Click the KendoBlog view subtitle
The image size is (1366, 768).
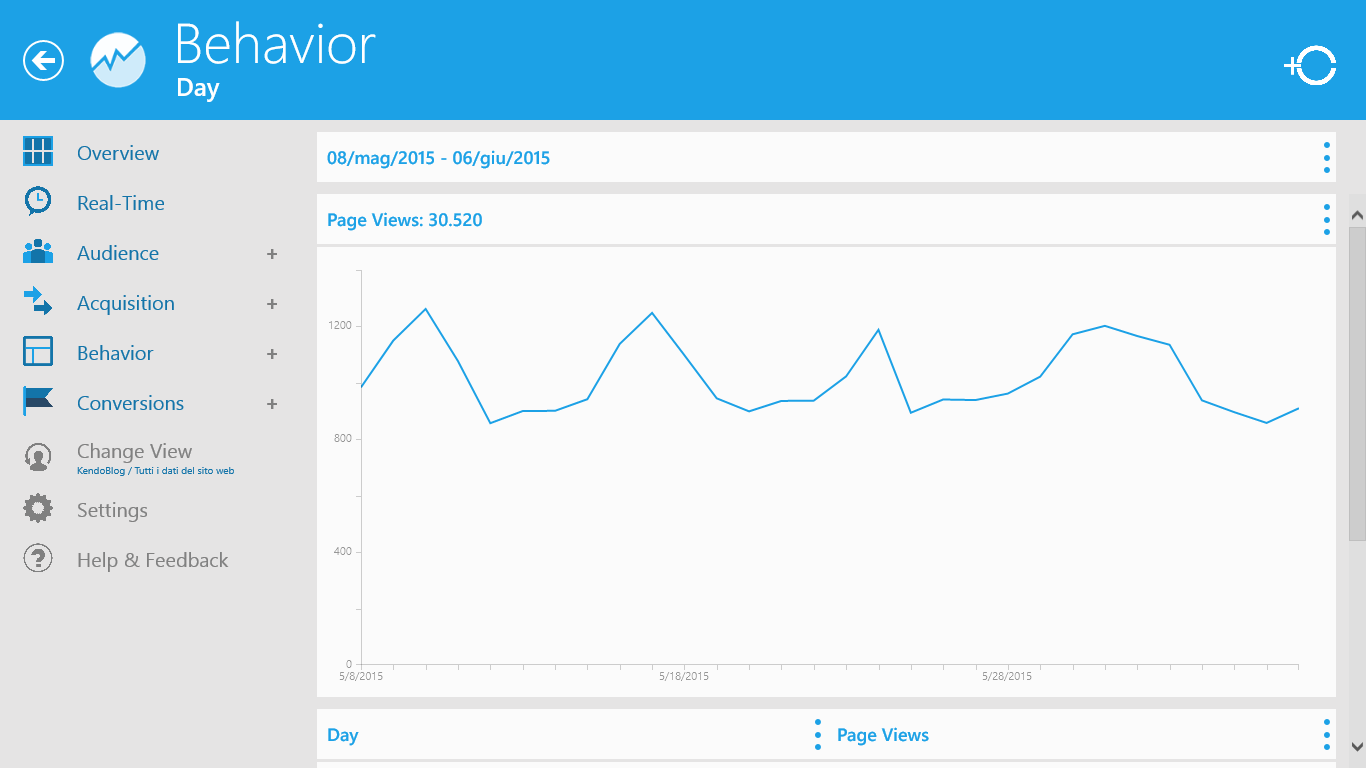pyautogui.click(x=156, y=471)
